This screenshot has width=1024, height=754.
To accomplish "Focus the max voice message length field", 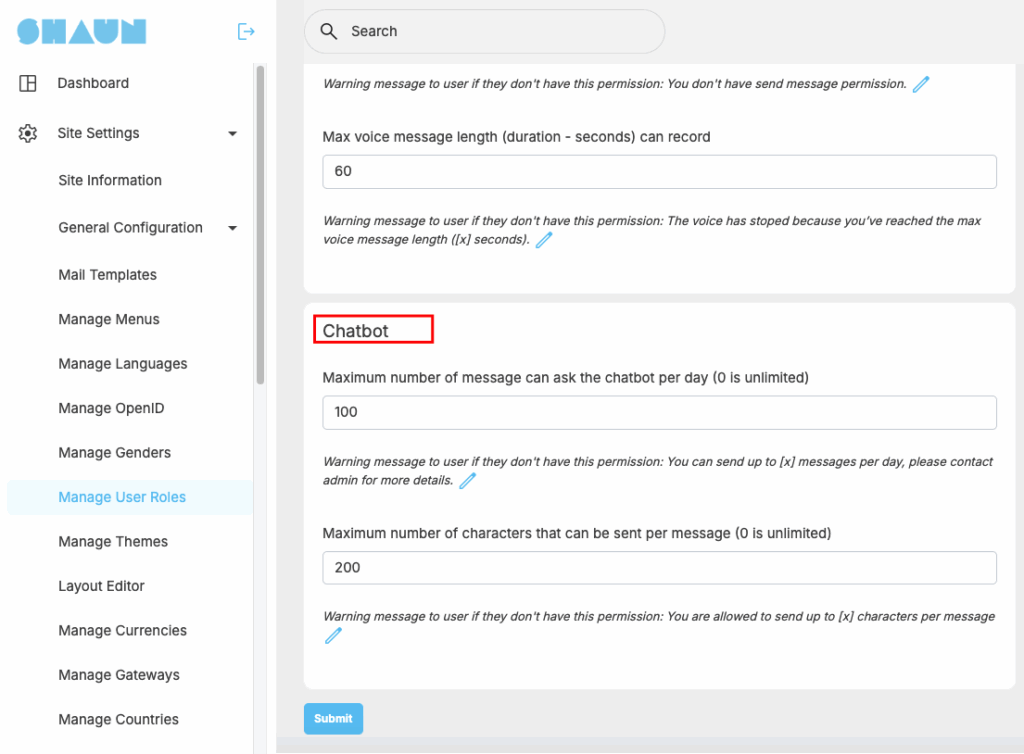I will [x=659, y=171].
